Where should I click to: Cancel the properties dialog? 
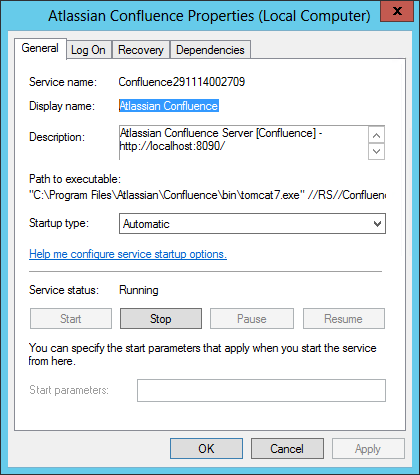(287, 449)
